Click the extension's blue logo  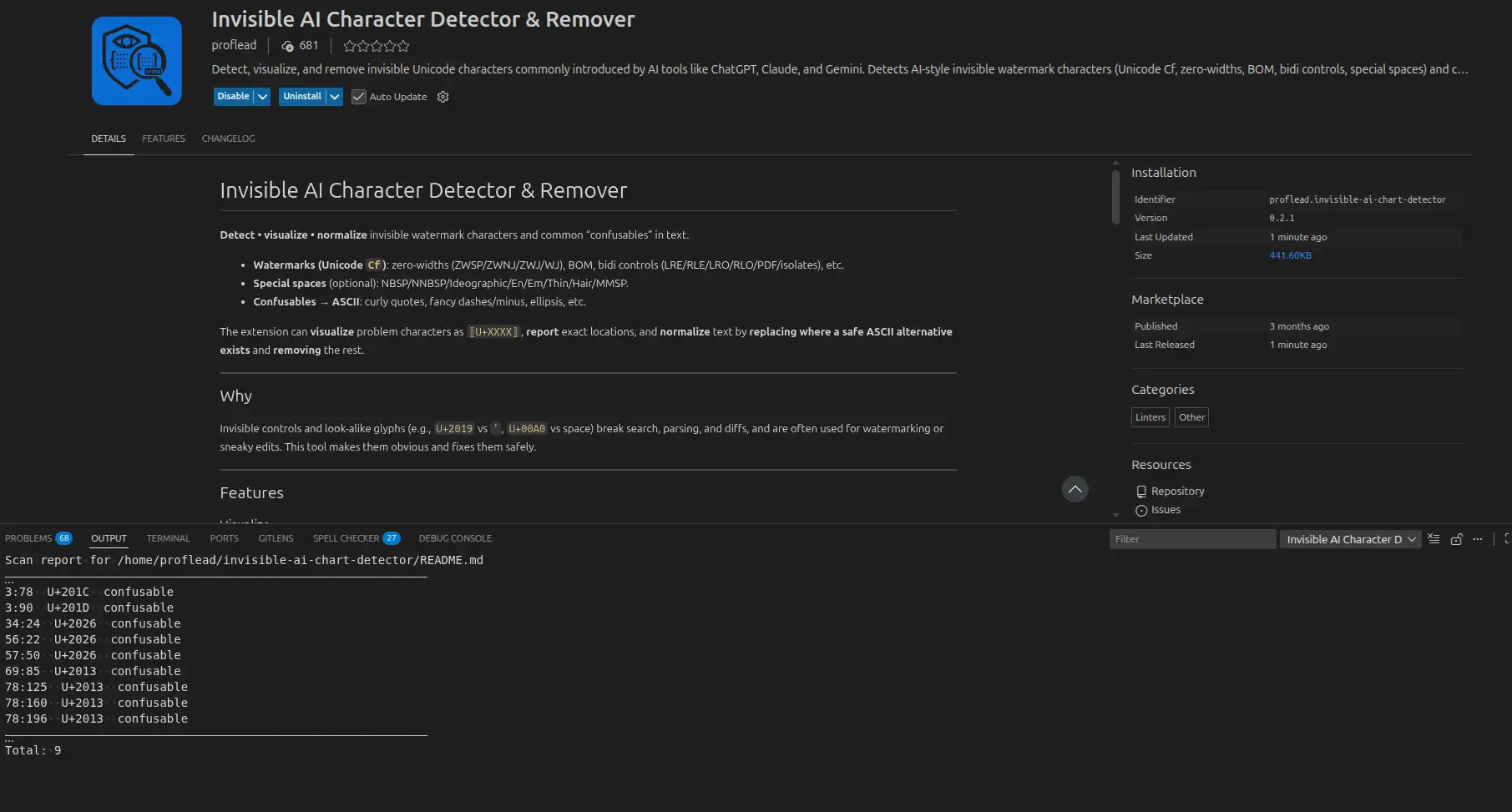(136, 60)
